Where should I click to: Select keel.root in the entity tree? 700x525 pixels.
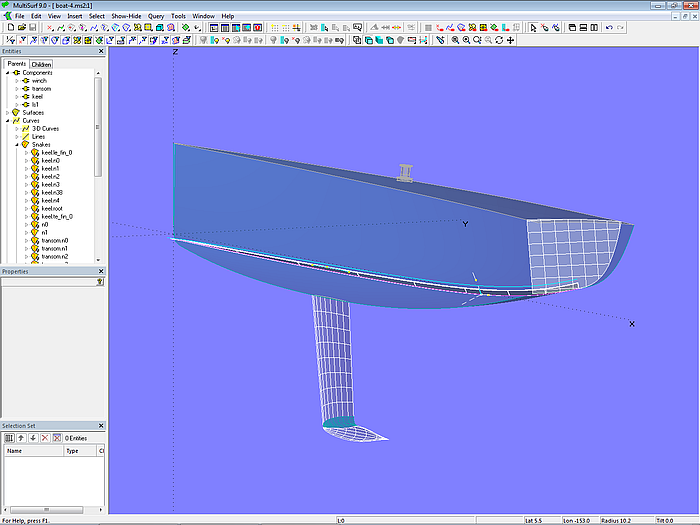51,209
